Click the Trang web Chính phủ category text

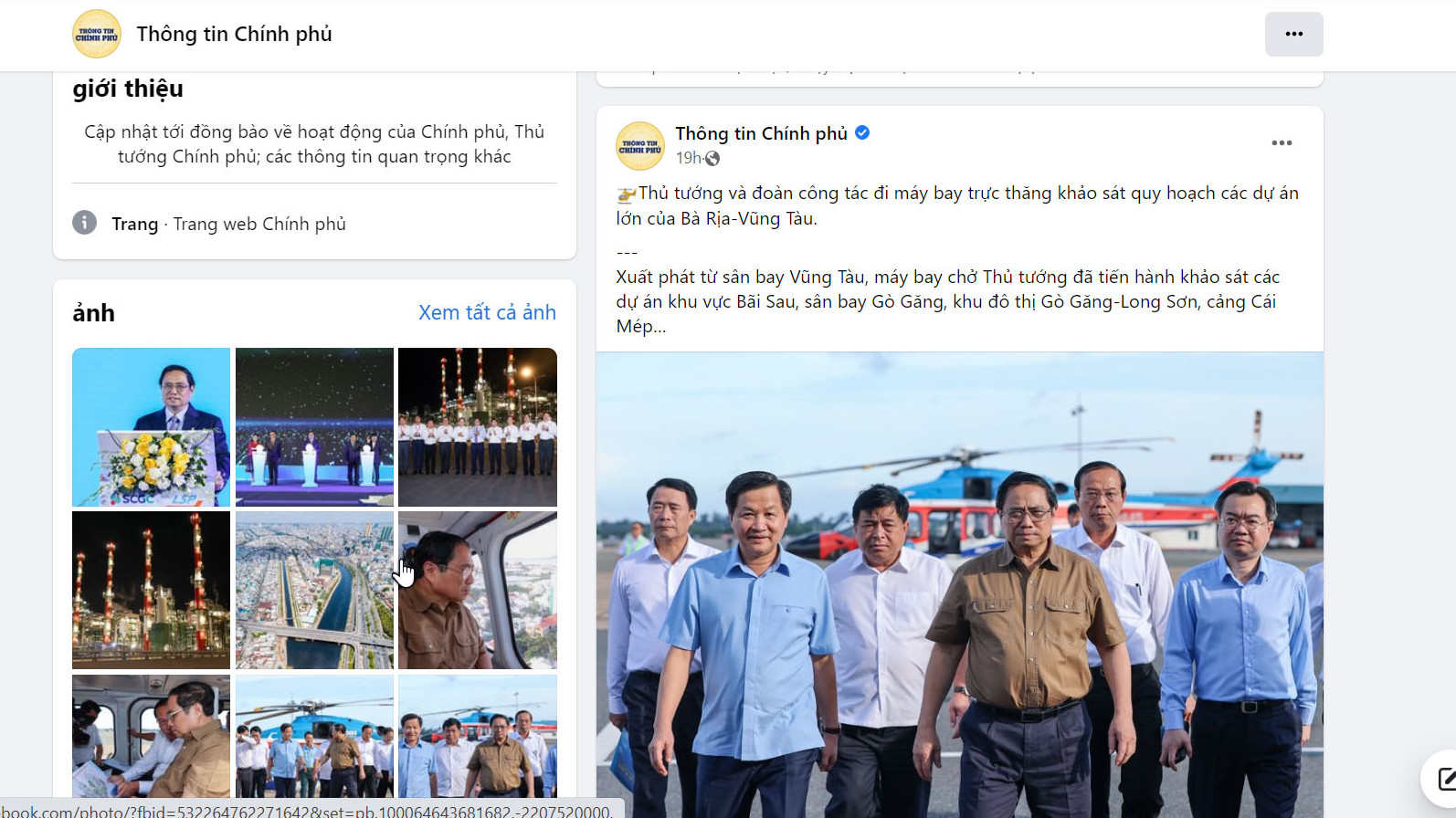pyautogui.click(x=259, y=224)
